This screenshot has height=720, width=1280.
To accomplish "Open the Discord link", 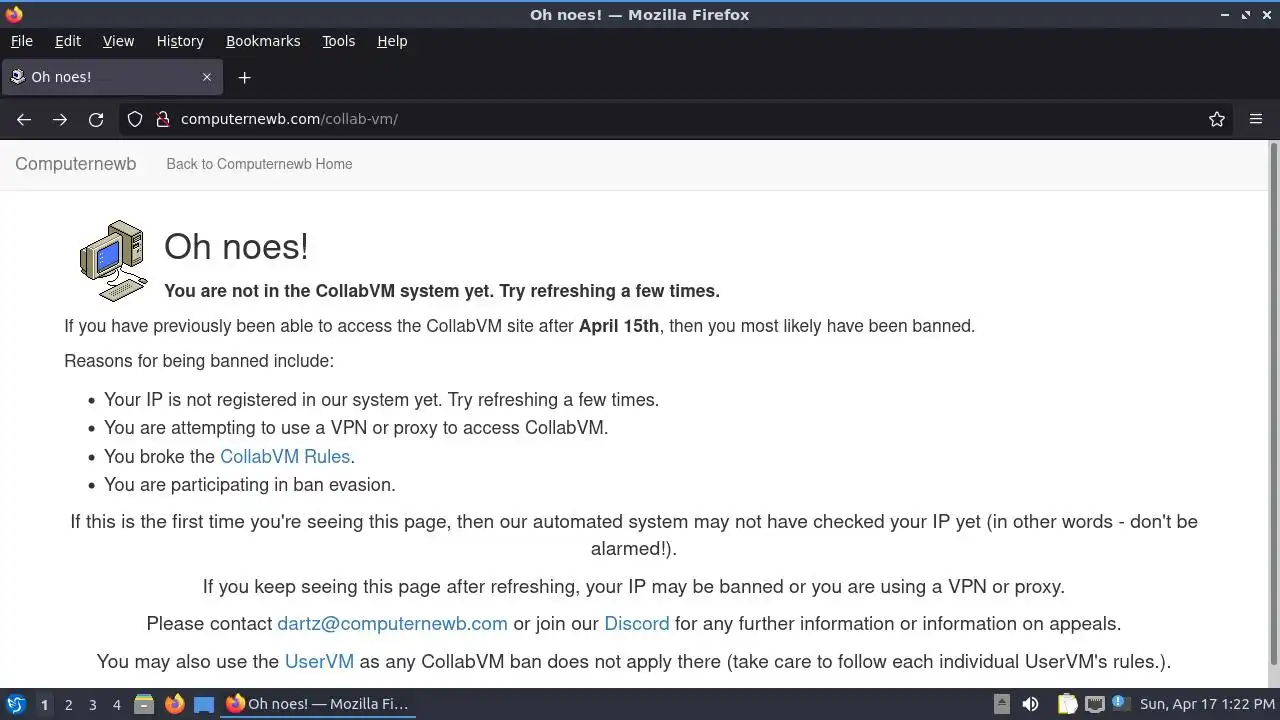I will [x=636, y=623].
